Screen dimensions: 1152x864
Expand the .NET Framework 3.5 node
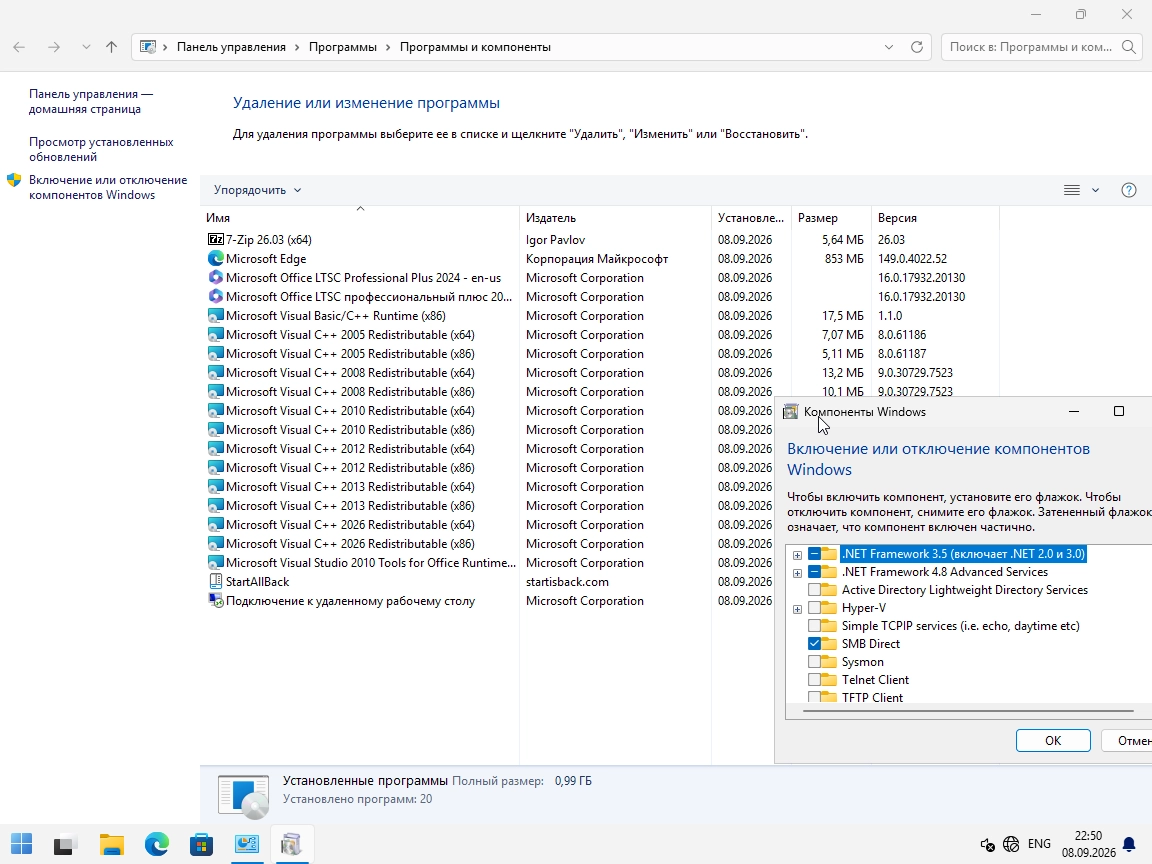point(797,555)
